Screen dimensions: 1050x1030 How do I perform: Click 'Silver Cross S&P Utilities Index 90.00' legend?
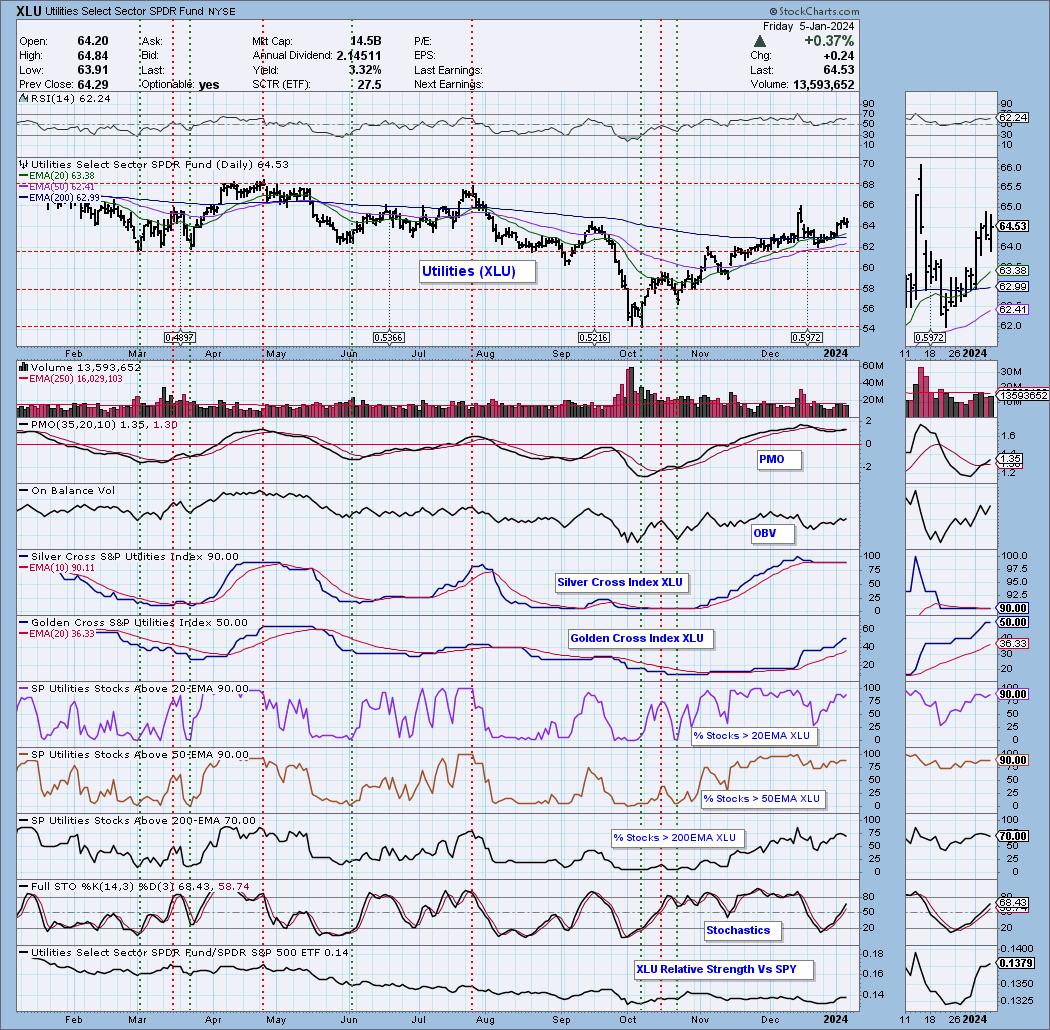click(129, 557)
